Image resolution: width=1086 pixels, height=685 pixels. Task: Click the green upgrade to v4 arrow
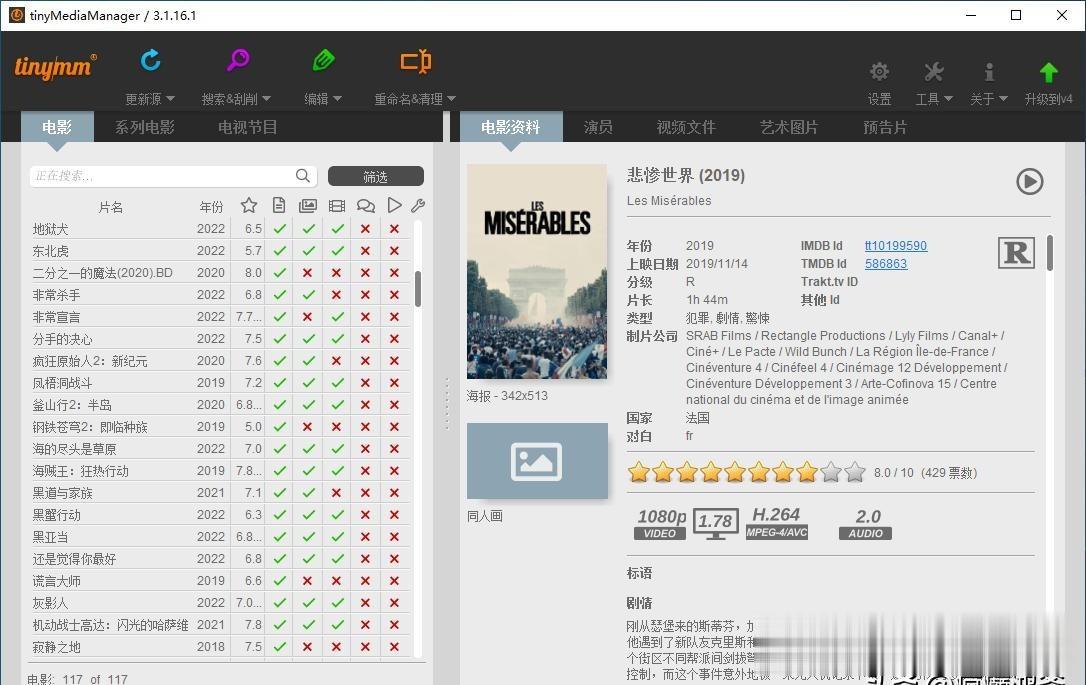[x=1049, y=72]
